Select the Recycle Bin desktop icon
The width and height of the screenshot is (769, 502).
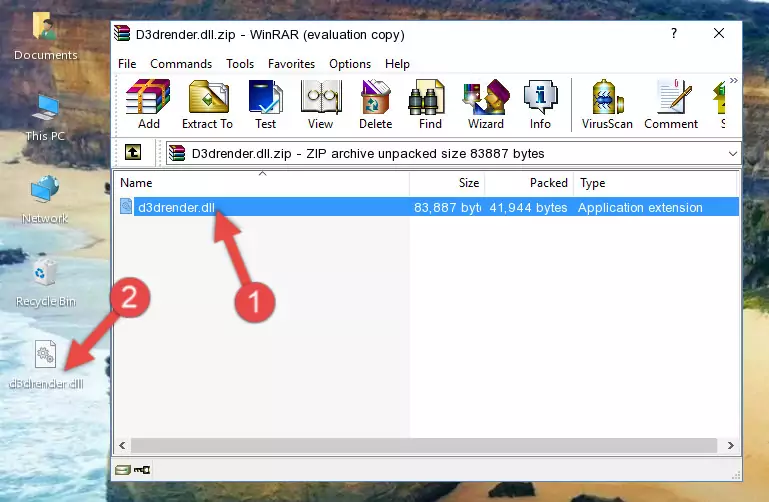tap(46, 283)
